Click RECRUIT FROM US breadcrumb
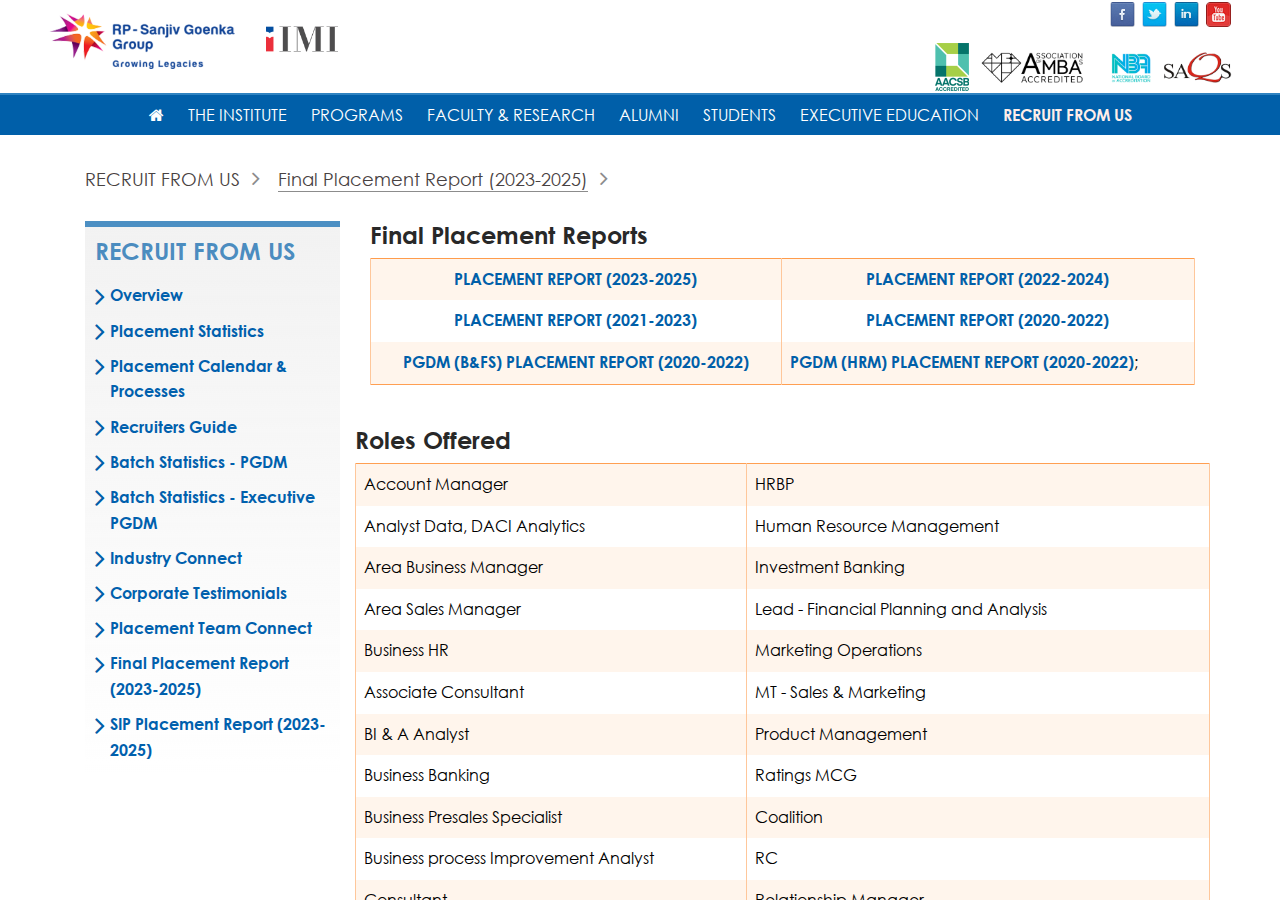 point(162,180)
